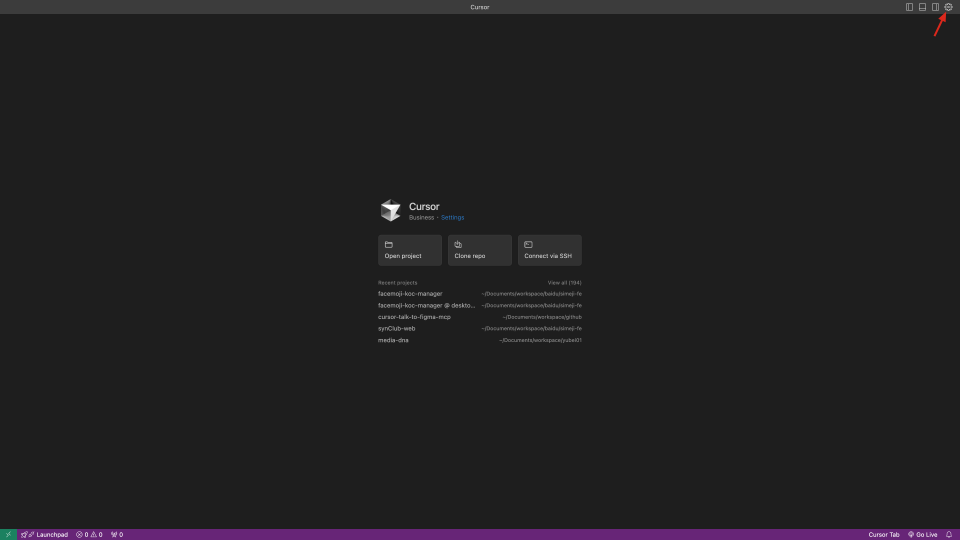960x540 pixels.
Task: Click the Open project button
Action: 410,250
